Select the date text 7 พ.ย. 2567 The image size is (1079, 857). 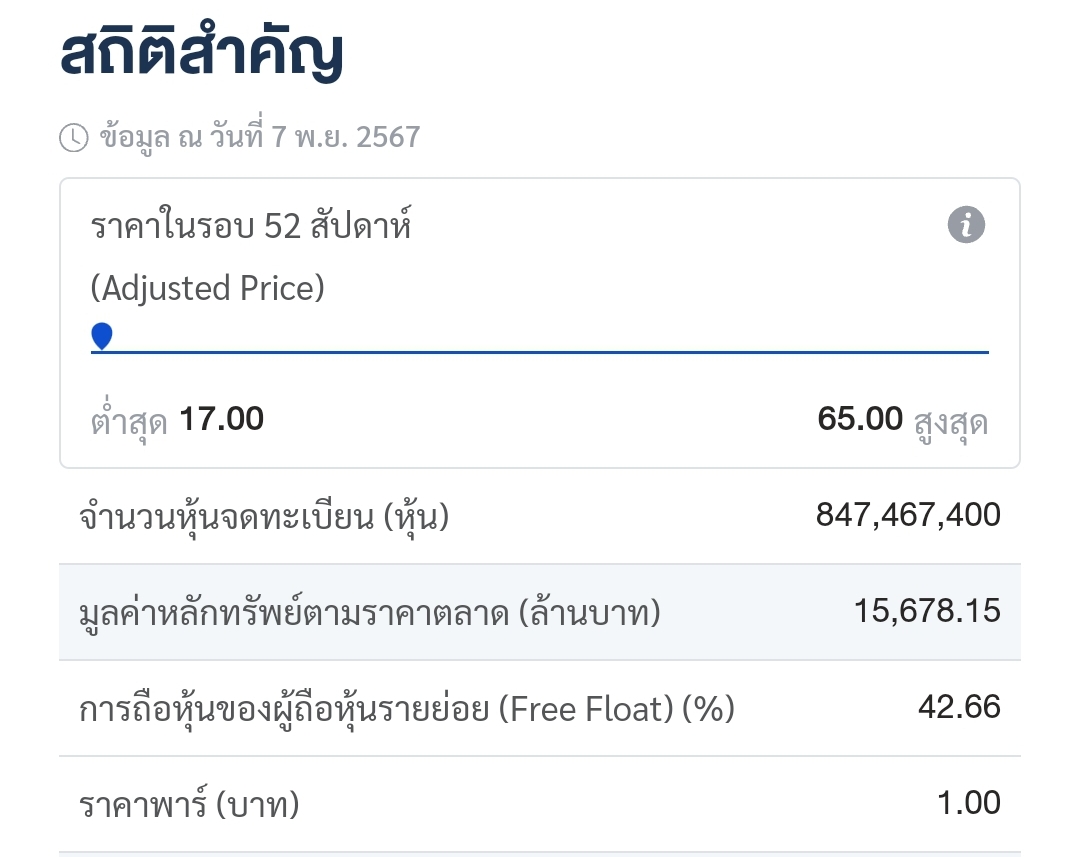345,137
